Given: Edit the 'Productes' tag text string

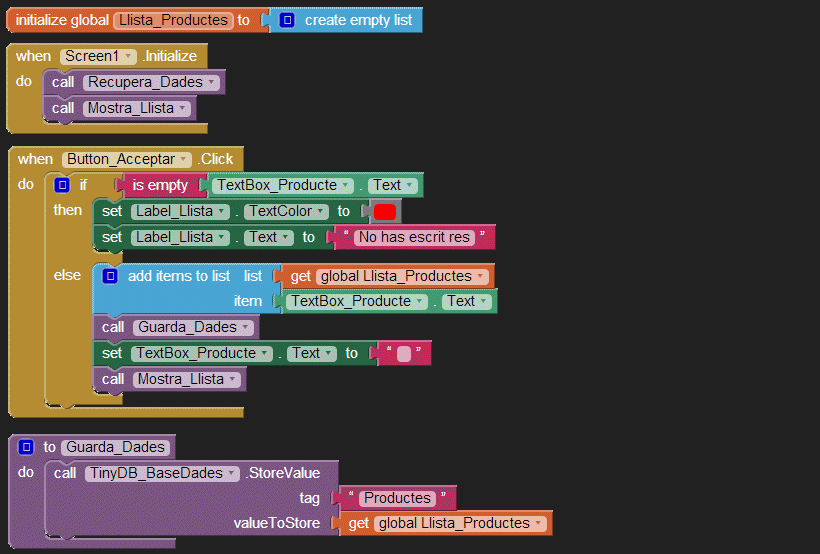Looking at the screenshot, I should click(x=397, y=498).
